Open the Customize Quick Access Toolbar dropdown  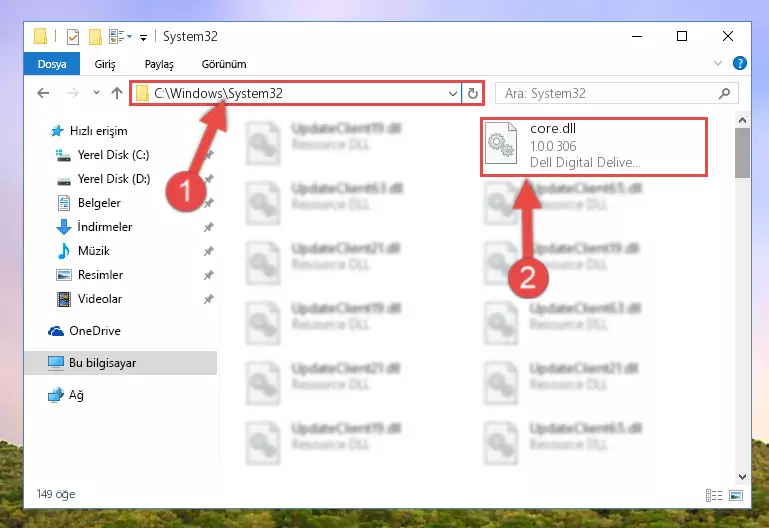tap(143, 37)
